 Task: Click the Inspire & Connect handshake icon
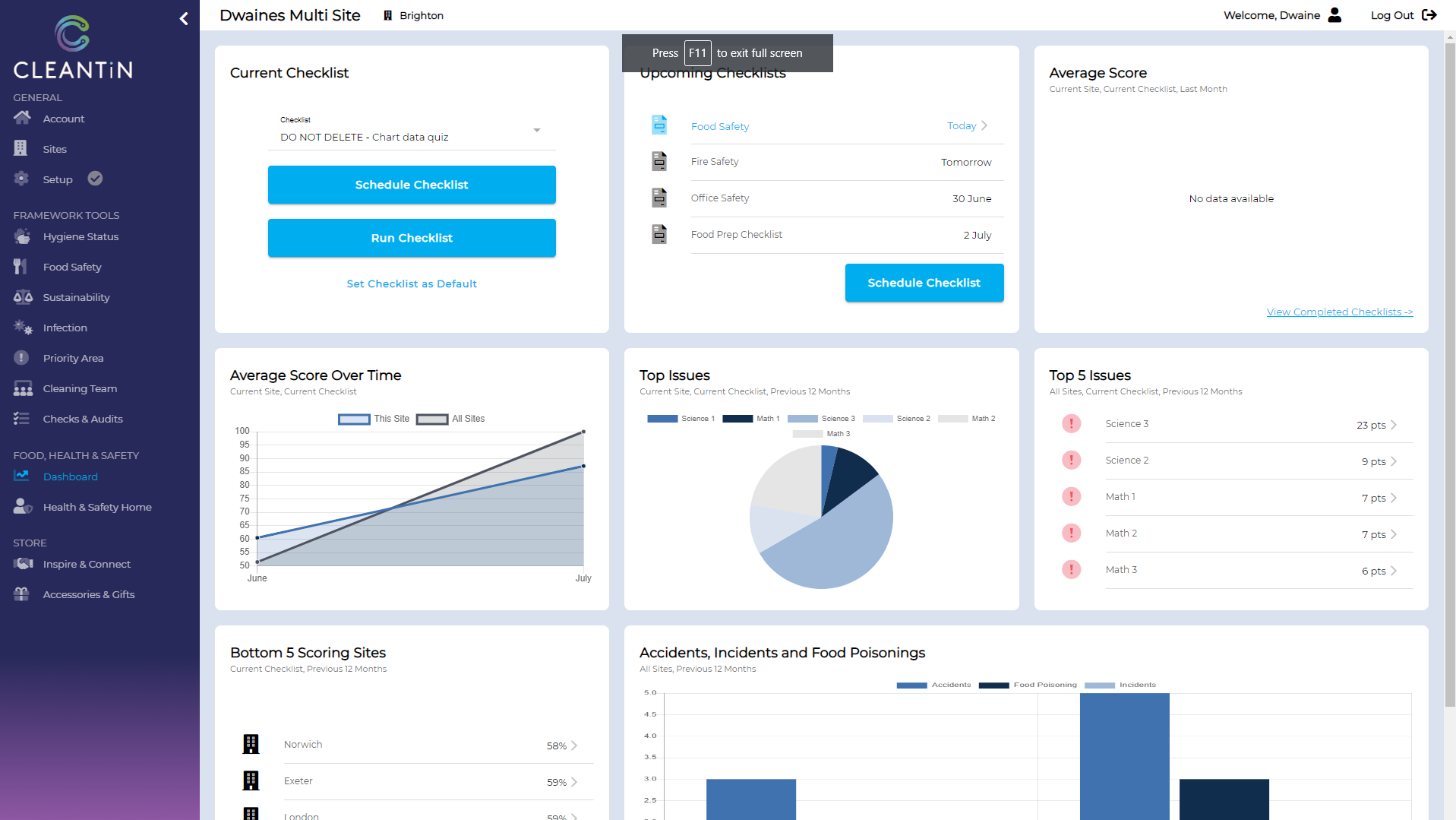point(23,563)
